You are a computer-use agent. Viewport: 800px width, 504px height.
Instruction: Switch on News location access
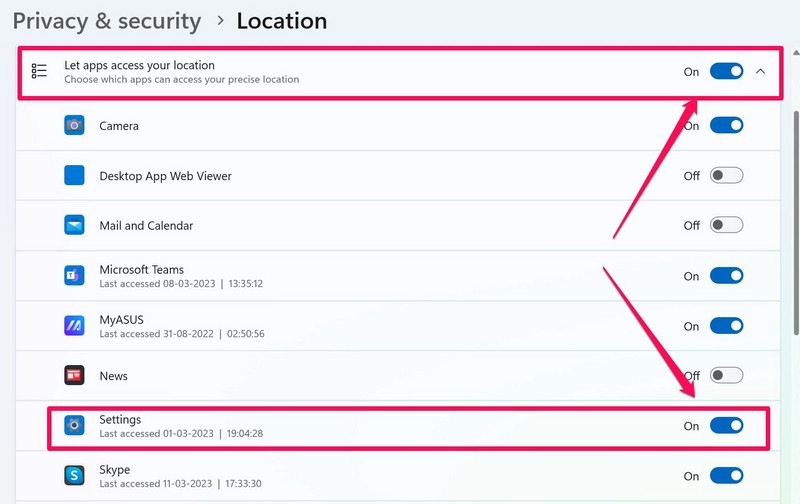pos(726,376)
